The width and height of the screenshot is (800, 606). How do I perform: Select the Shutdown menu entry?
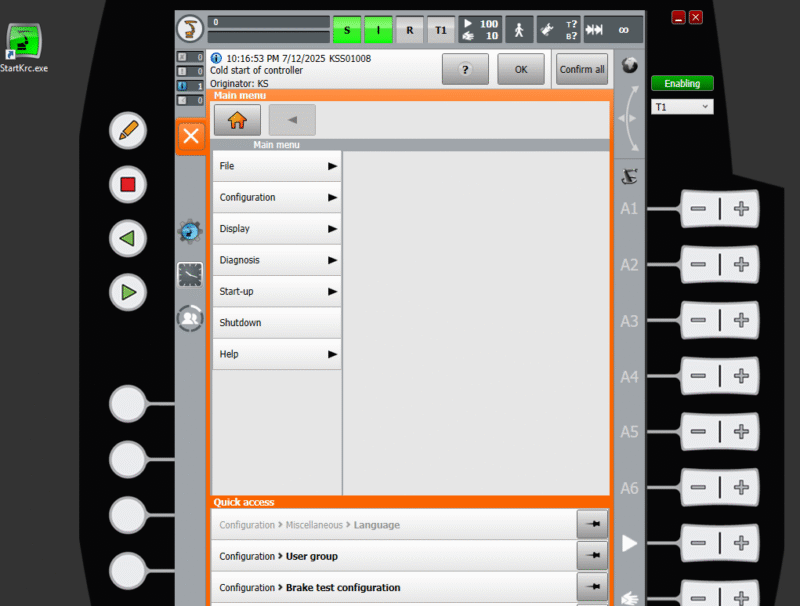(277, 323)
